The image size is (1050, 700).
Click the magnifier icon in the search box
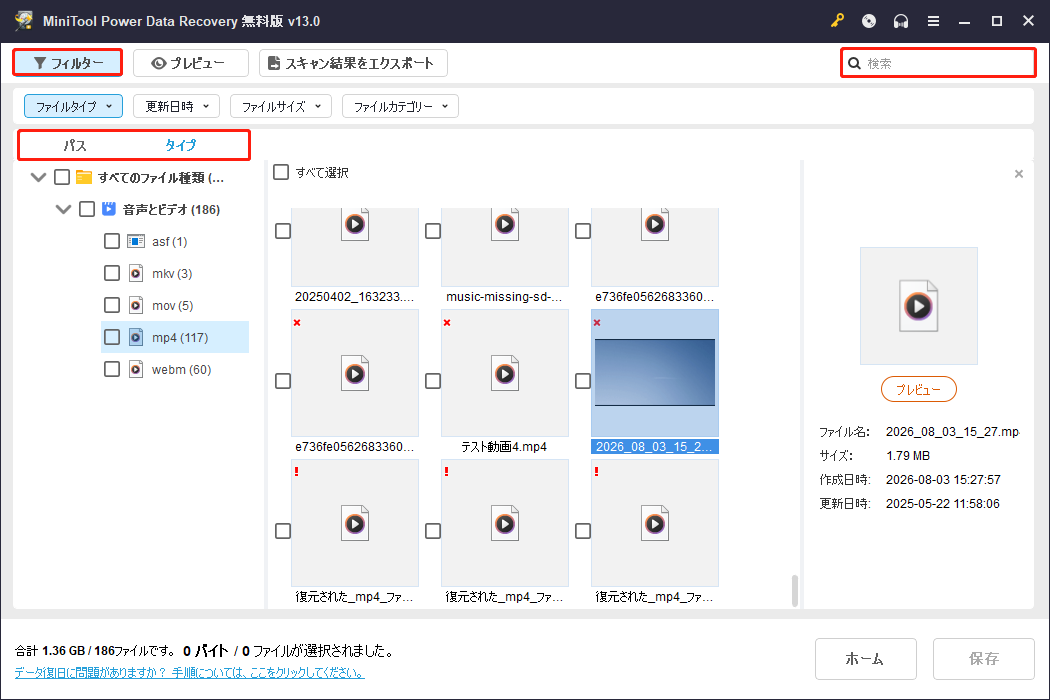(854, 64)
